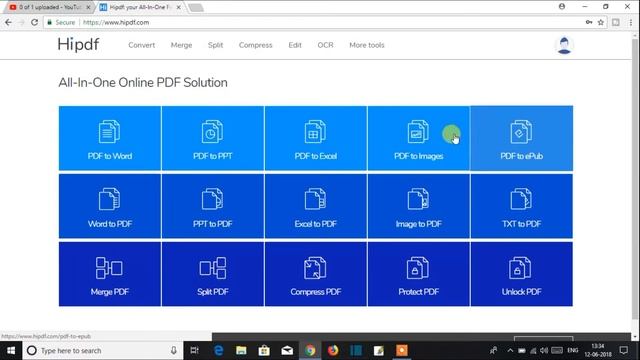Close the Hipdf browser tab
This screenshot has height=360, width=640.
coord(178,7)
